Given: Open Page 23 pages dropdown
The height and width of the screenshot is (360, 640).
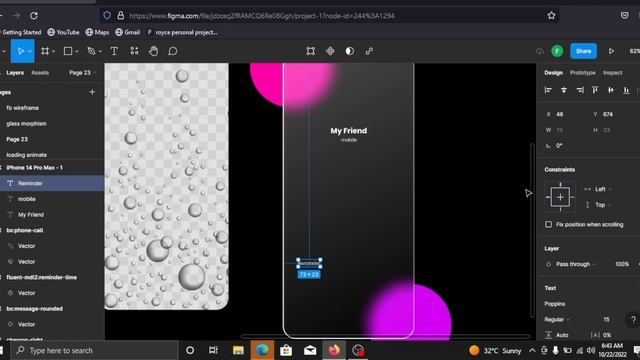Looking at the screenshot, I should click(82, 73).
